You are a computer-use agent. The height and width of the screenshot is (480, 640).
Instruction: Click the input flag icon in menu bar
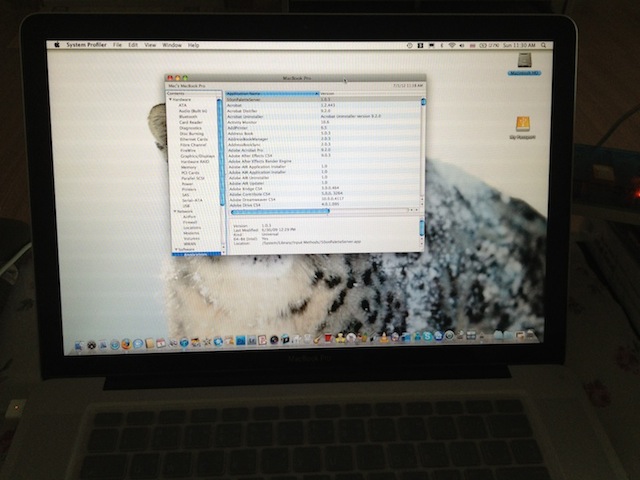(x=472, y=46)
